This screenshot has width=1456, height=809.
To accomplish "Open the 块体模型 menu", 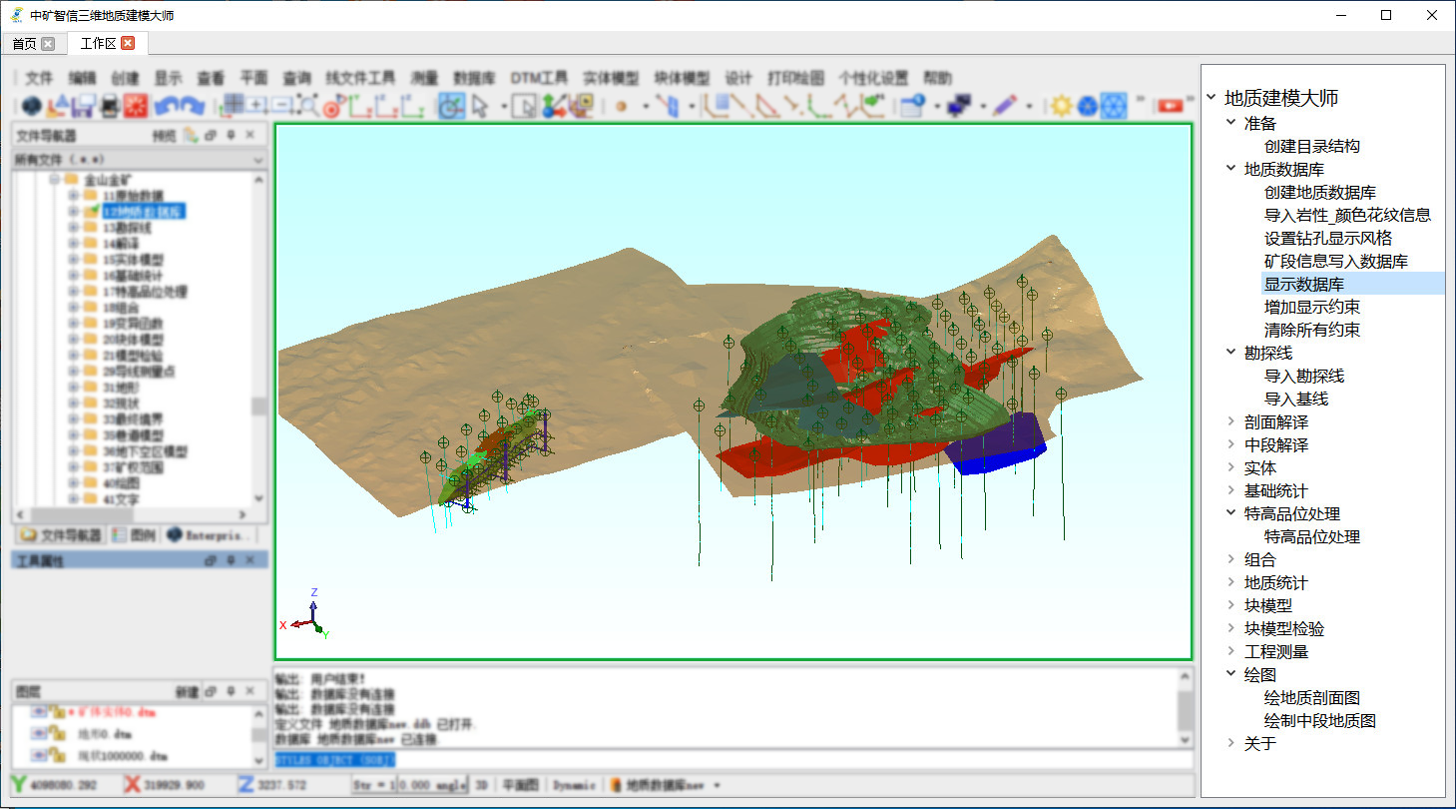I will (x=682, y=78).
